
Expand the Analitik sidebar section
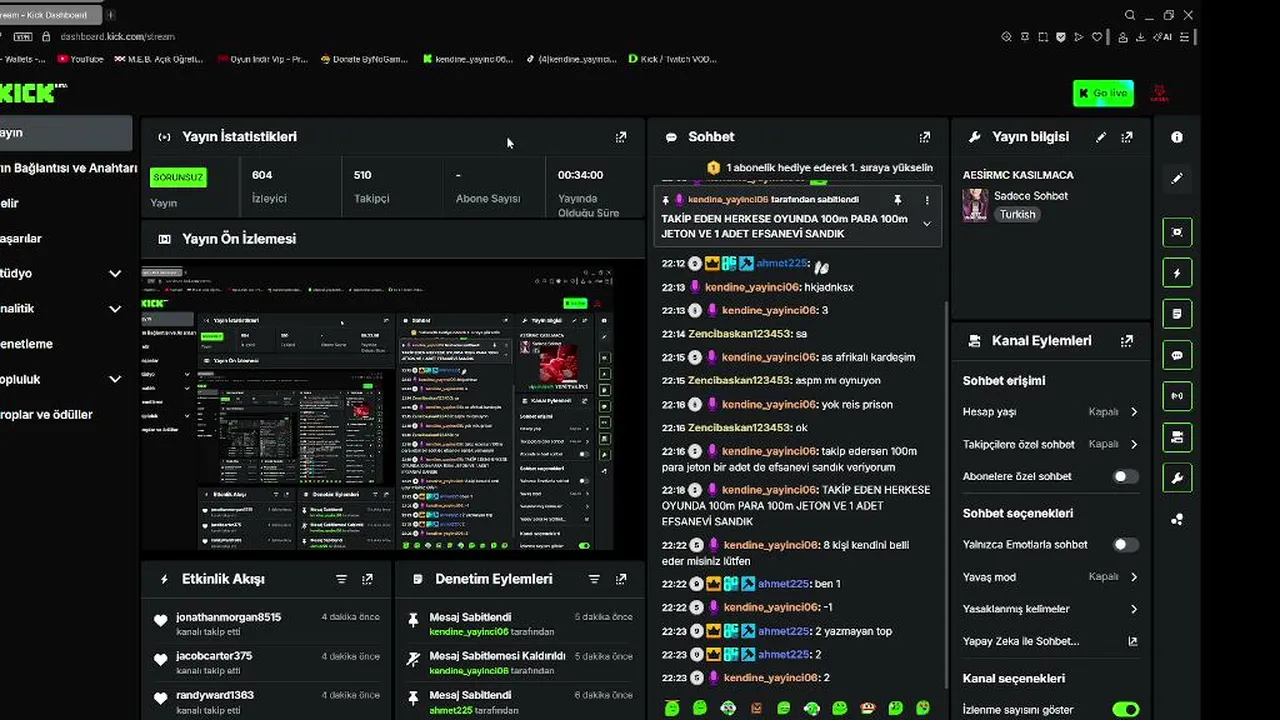click(115, 309)
